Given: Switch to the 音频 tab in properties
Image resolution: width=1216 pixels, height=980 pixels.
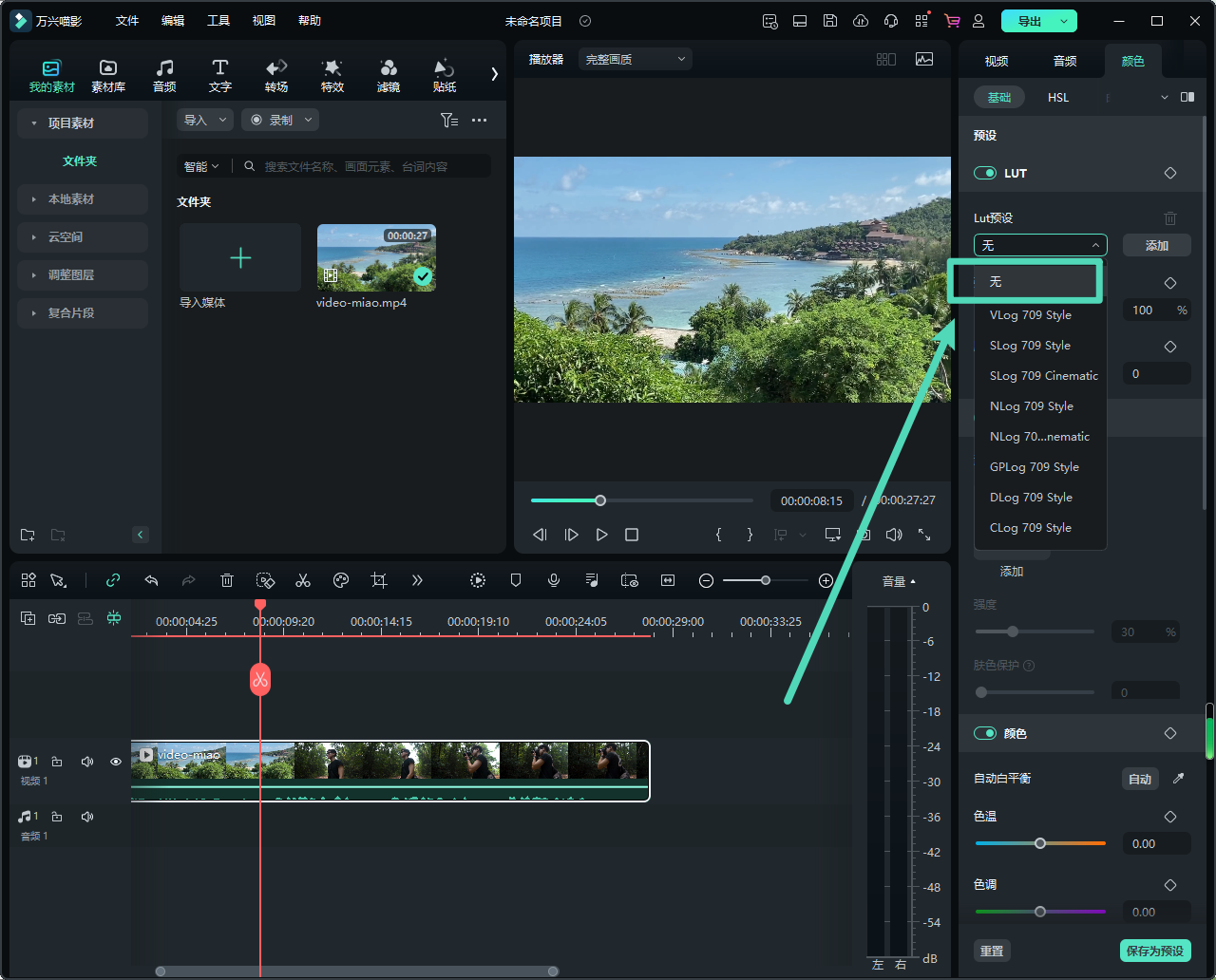Looking at the screenshot, I should point(1065,61).
